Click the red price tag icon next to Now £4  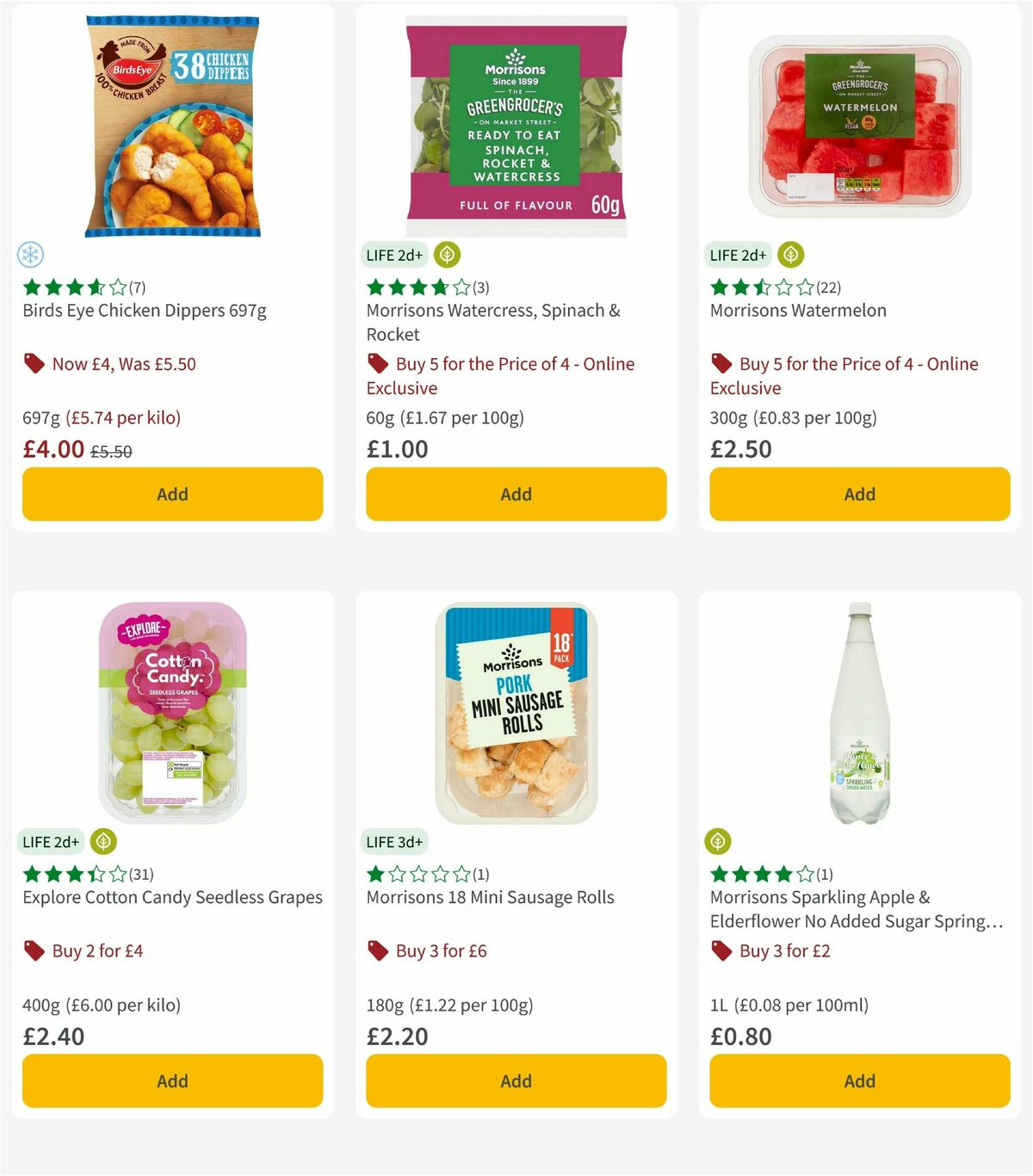tap(34, 364)
